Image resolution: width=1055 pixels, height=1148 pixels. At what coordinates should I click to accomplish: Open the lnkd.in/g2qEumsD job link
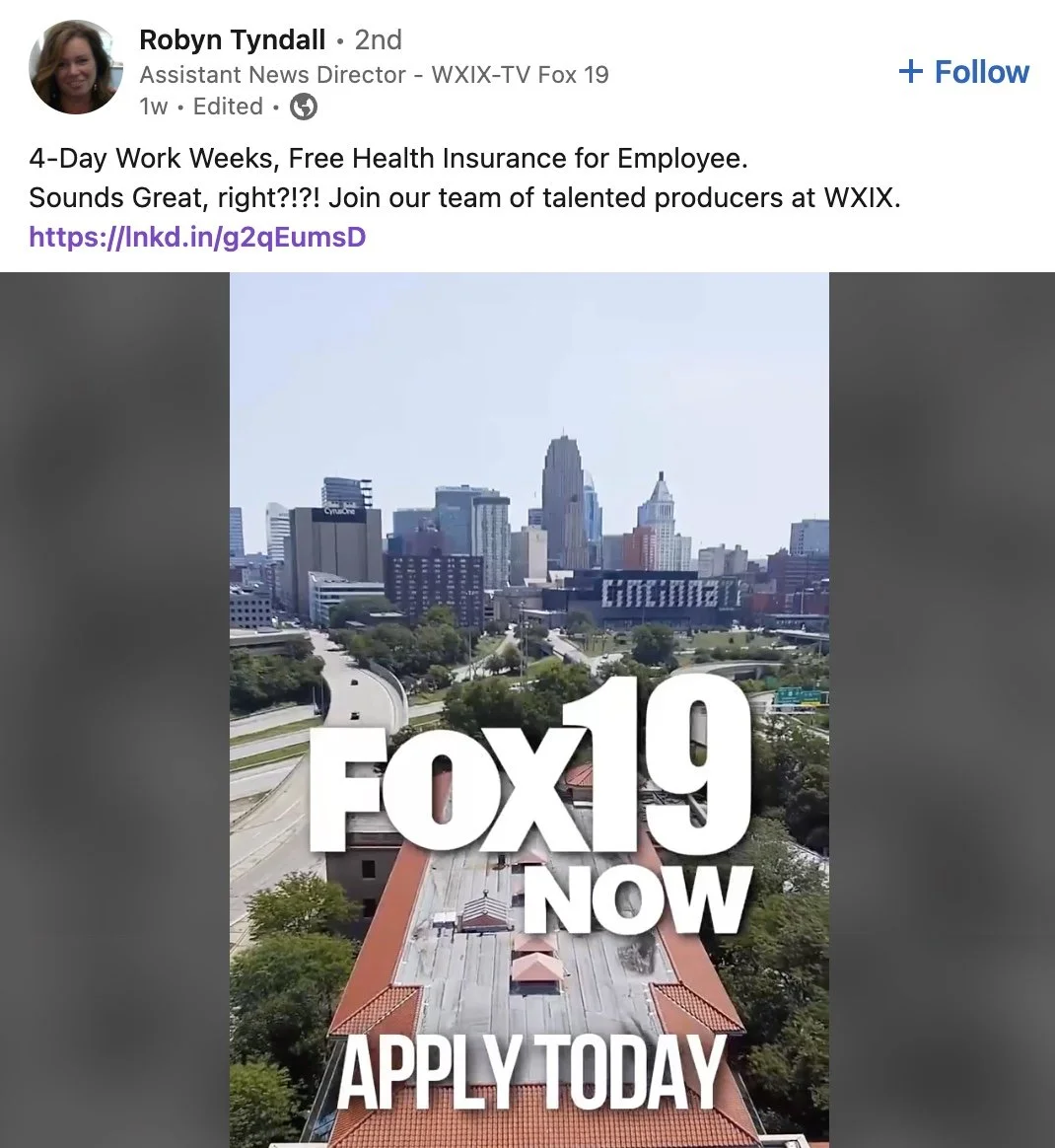pos(197,238)
